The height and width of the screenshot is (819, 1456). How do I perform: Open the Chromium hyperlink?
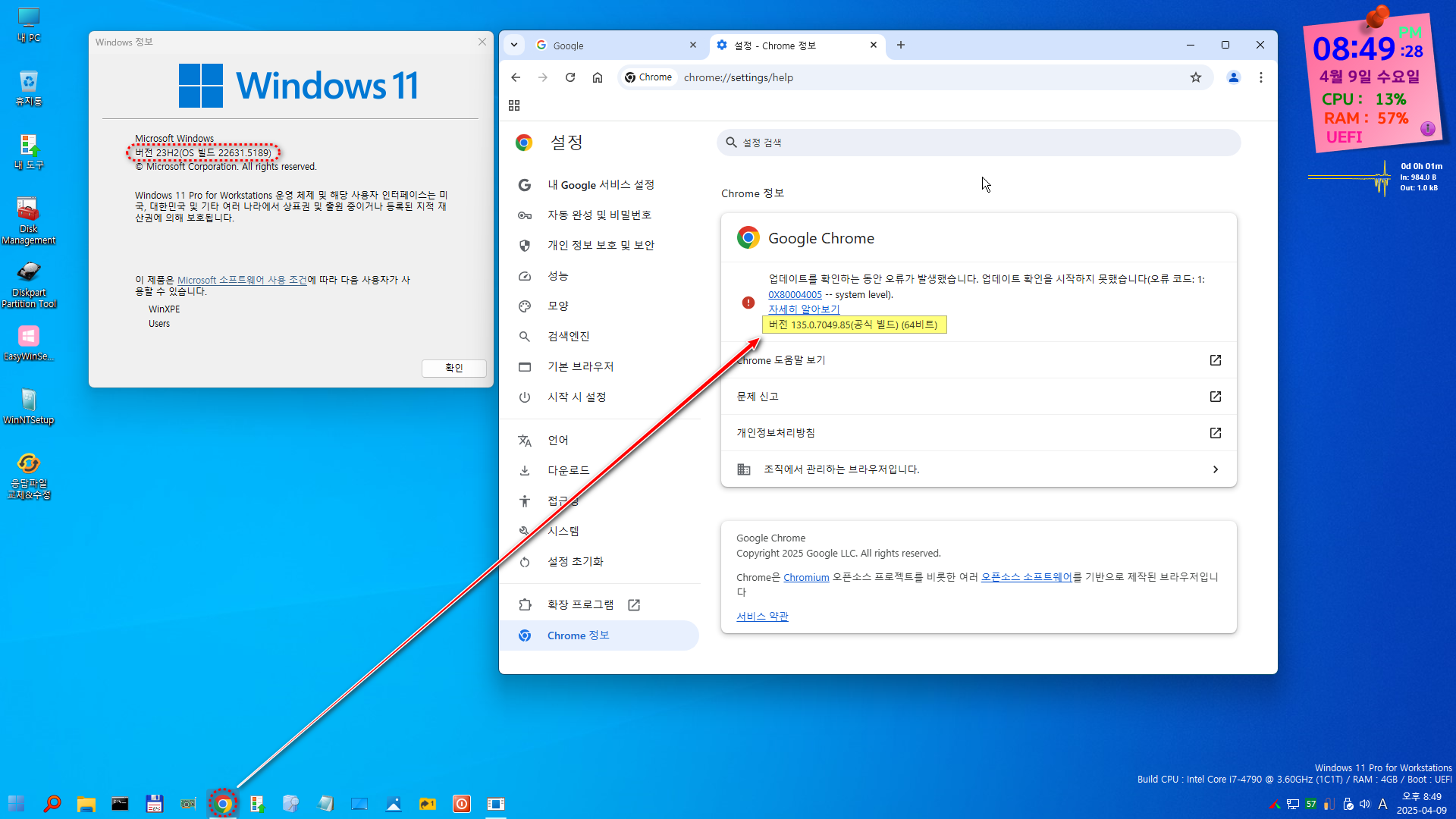click(806, 578)
